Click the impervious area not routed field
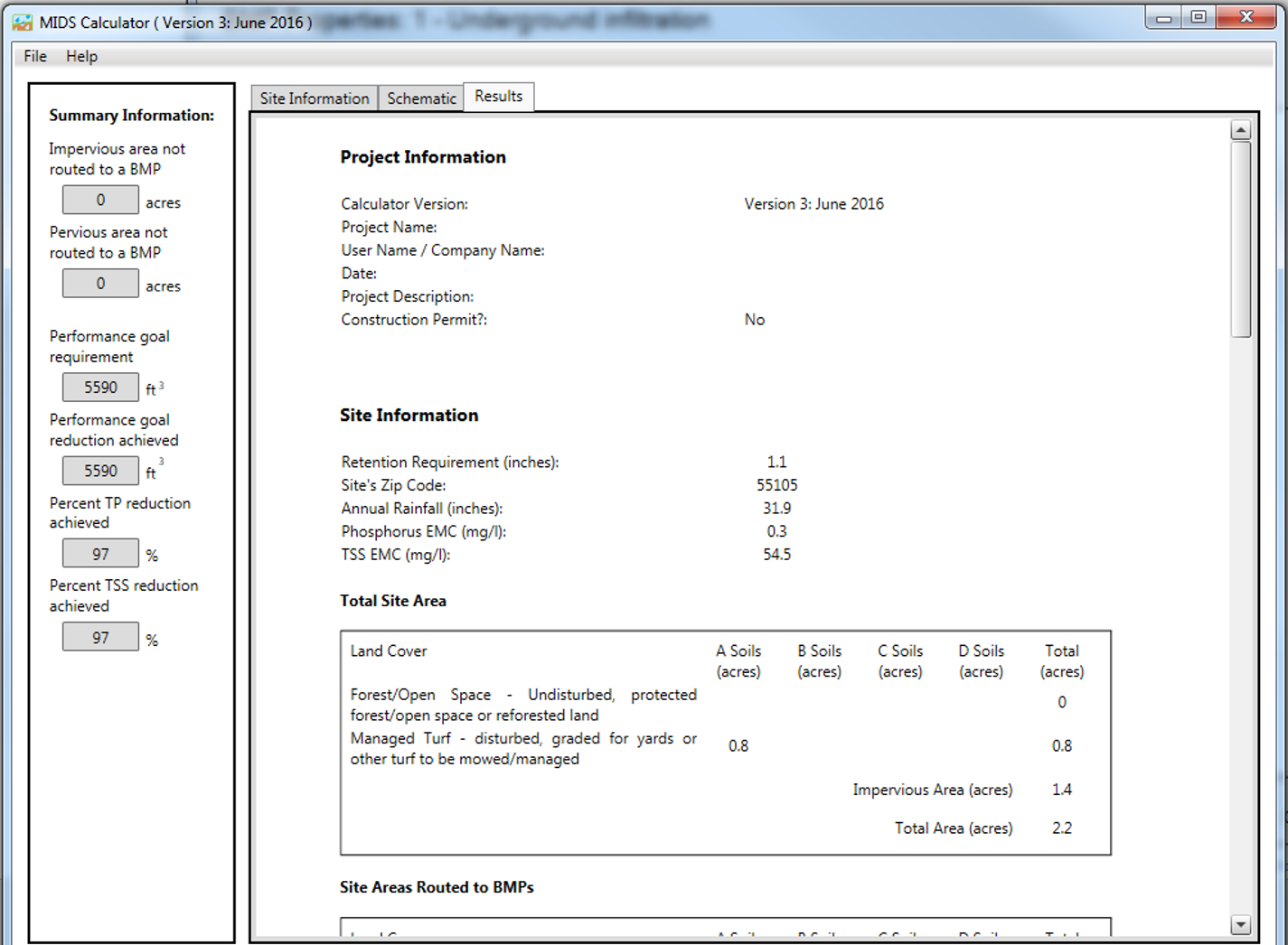 99,199
